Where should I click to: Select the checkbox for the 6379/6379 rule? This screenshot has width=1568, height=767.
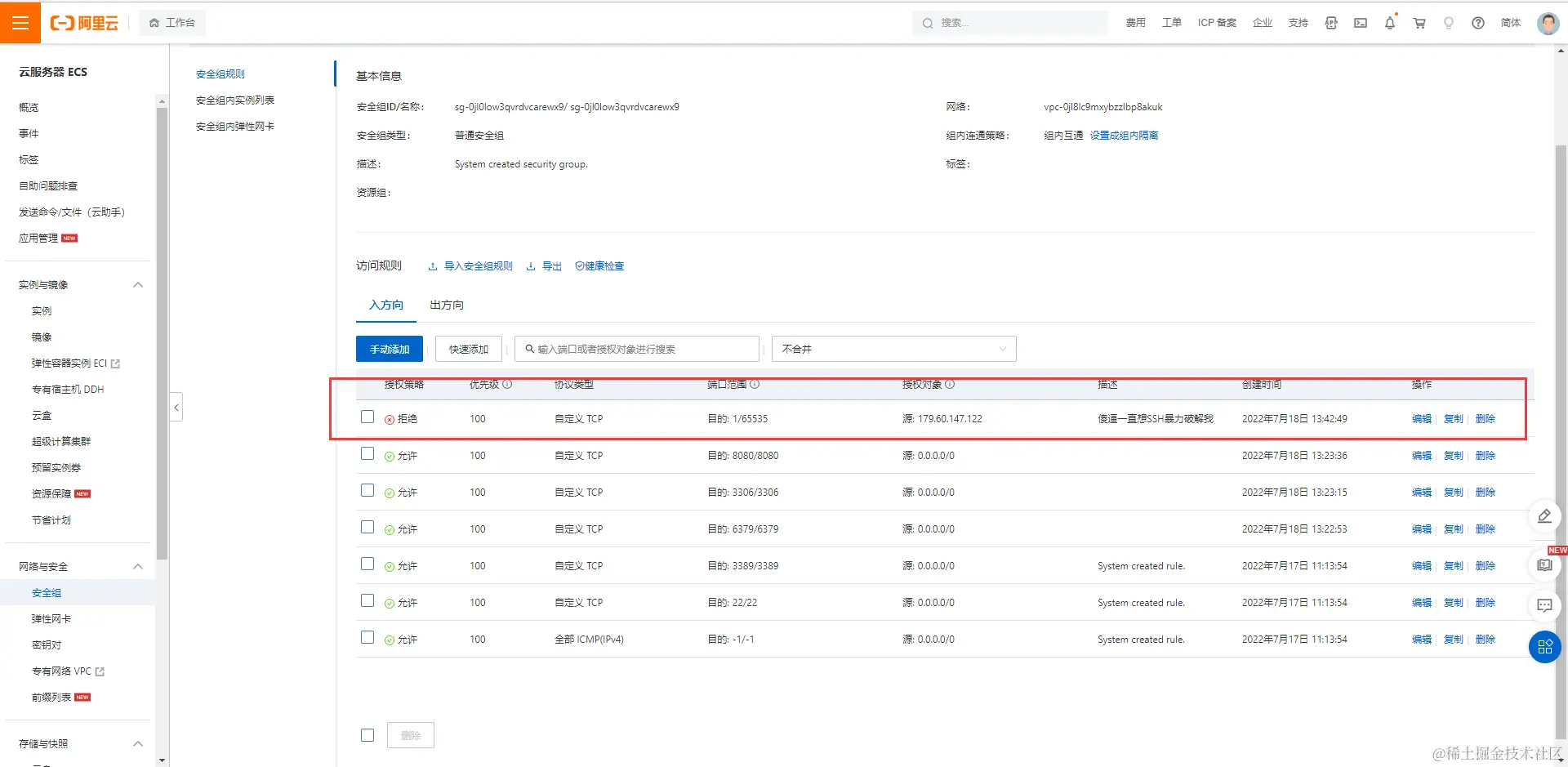[367, 528]
